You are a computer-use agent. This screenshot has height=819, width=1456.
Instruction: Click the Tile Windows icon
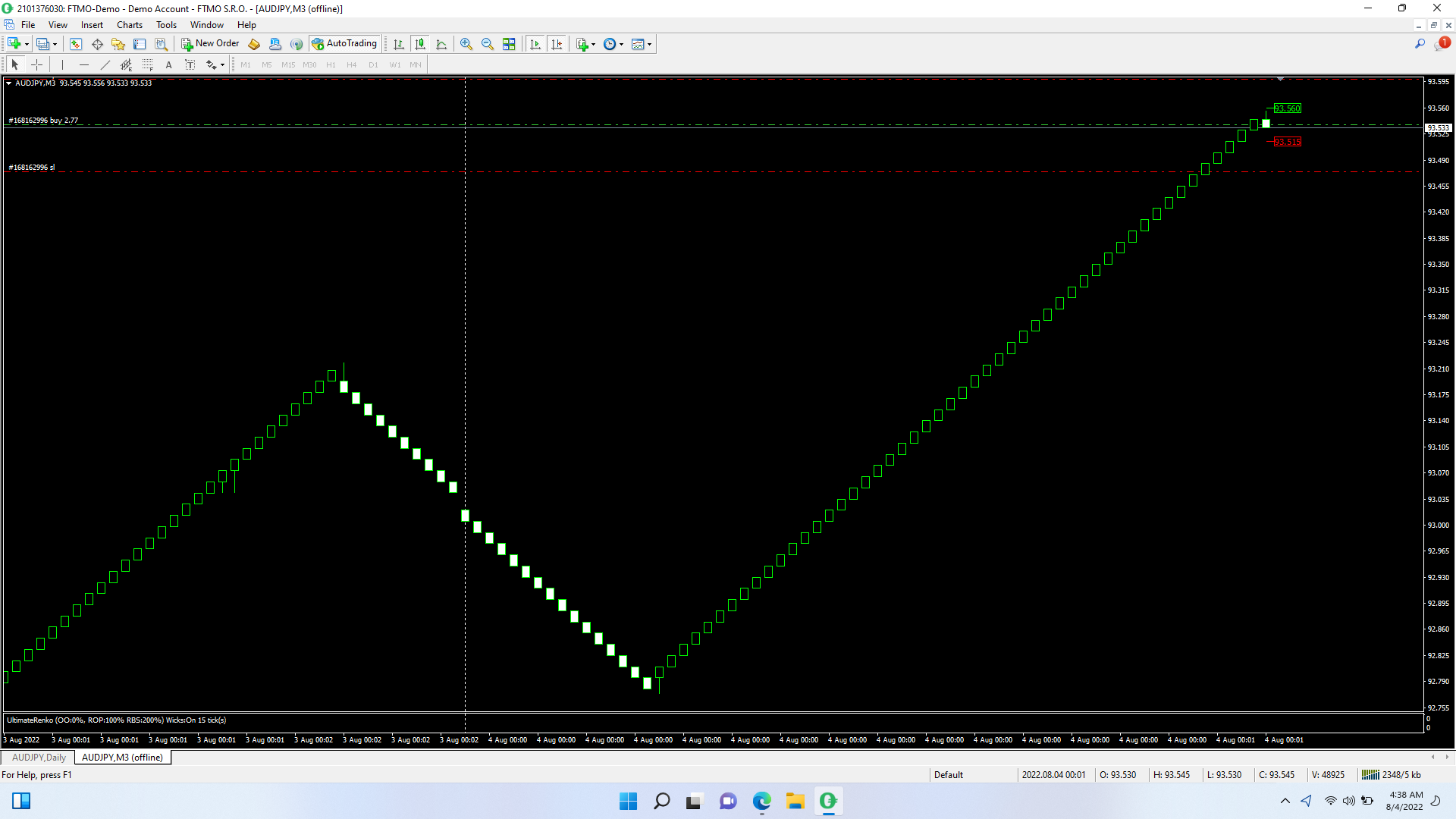coord(509,44)
